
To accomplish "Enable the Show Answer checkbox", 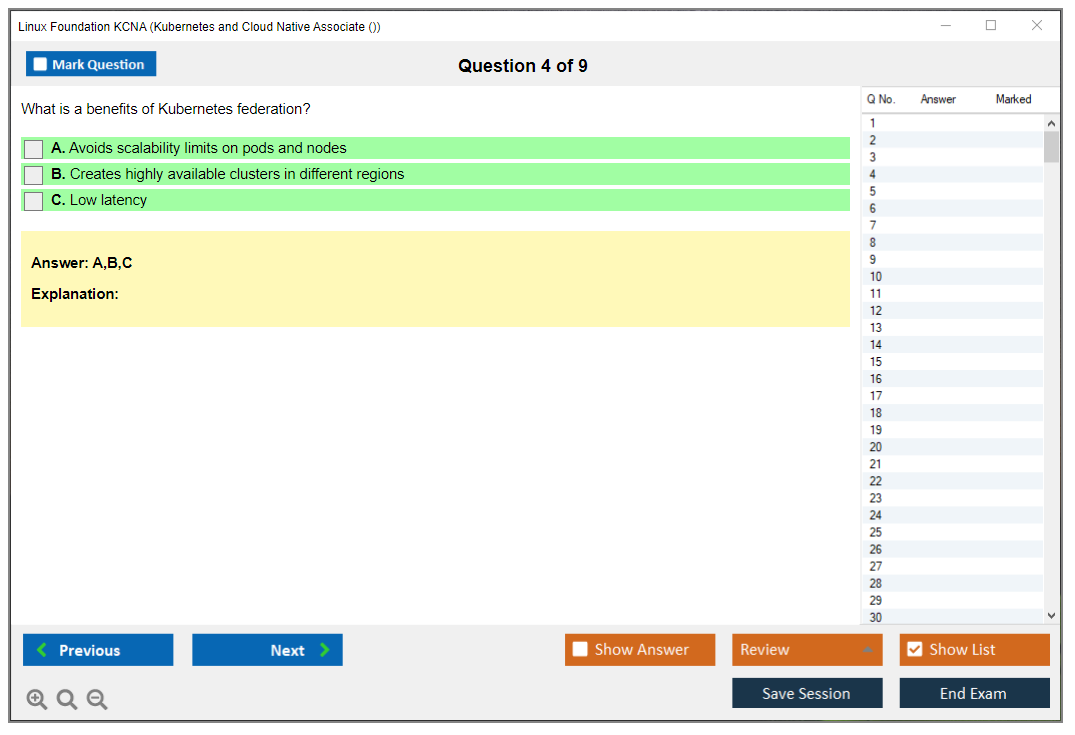I will pos(580,650).
